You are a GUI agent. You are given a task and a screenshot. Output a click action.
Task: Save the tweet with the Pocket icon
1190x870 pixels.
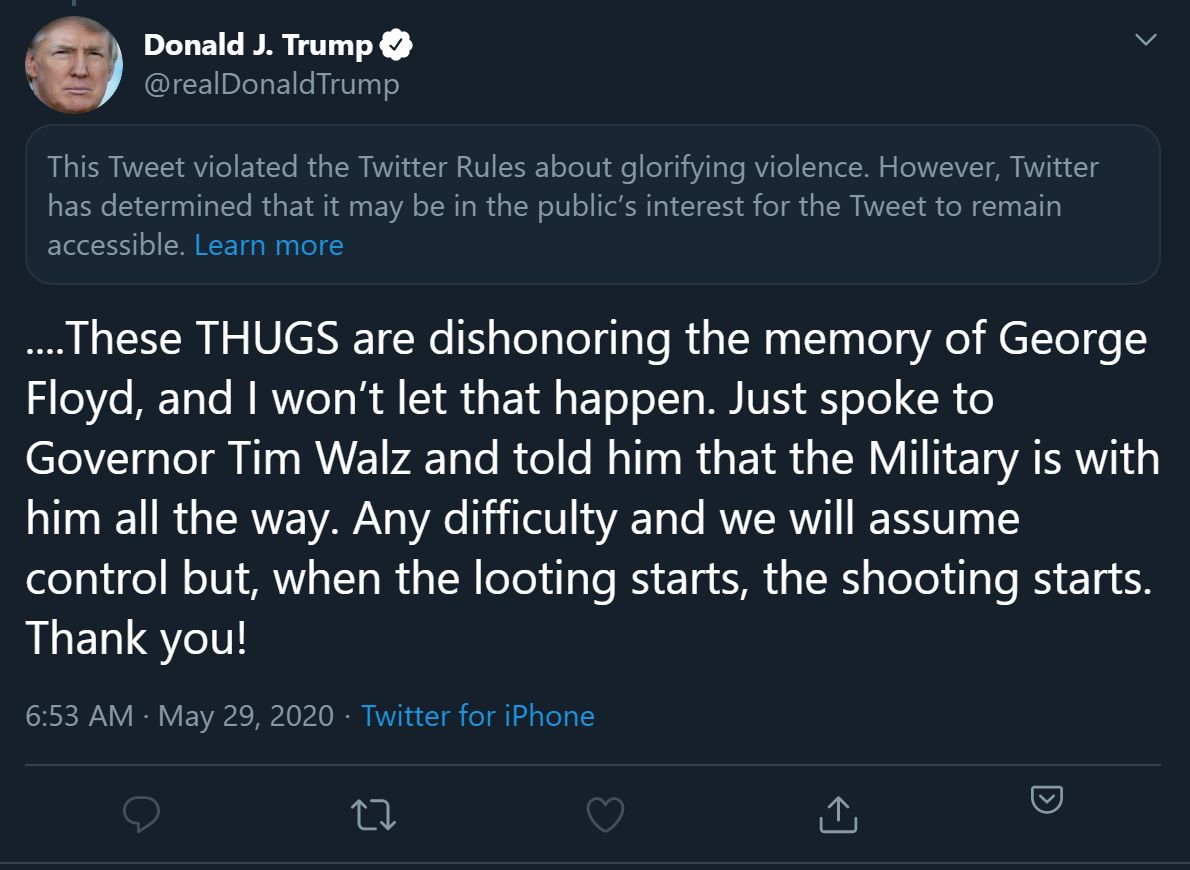tap(1046, 800)
